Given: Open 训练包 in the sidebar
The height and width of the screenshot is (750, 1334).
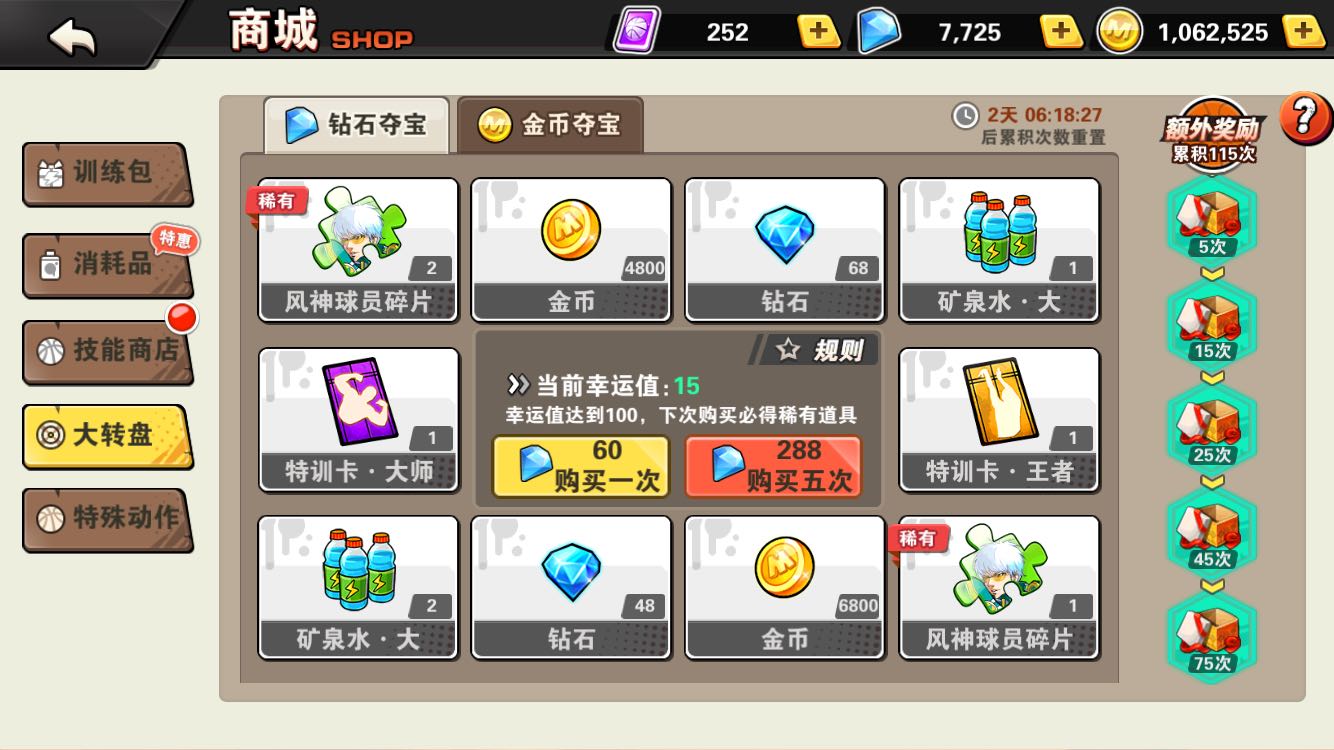Looking at the screenshot, I should click(x=106, y=174).
